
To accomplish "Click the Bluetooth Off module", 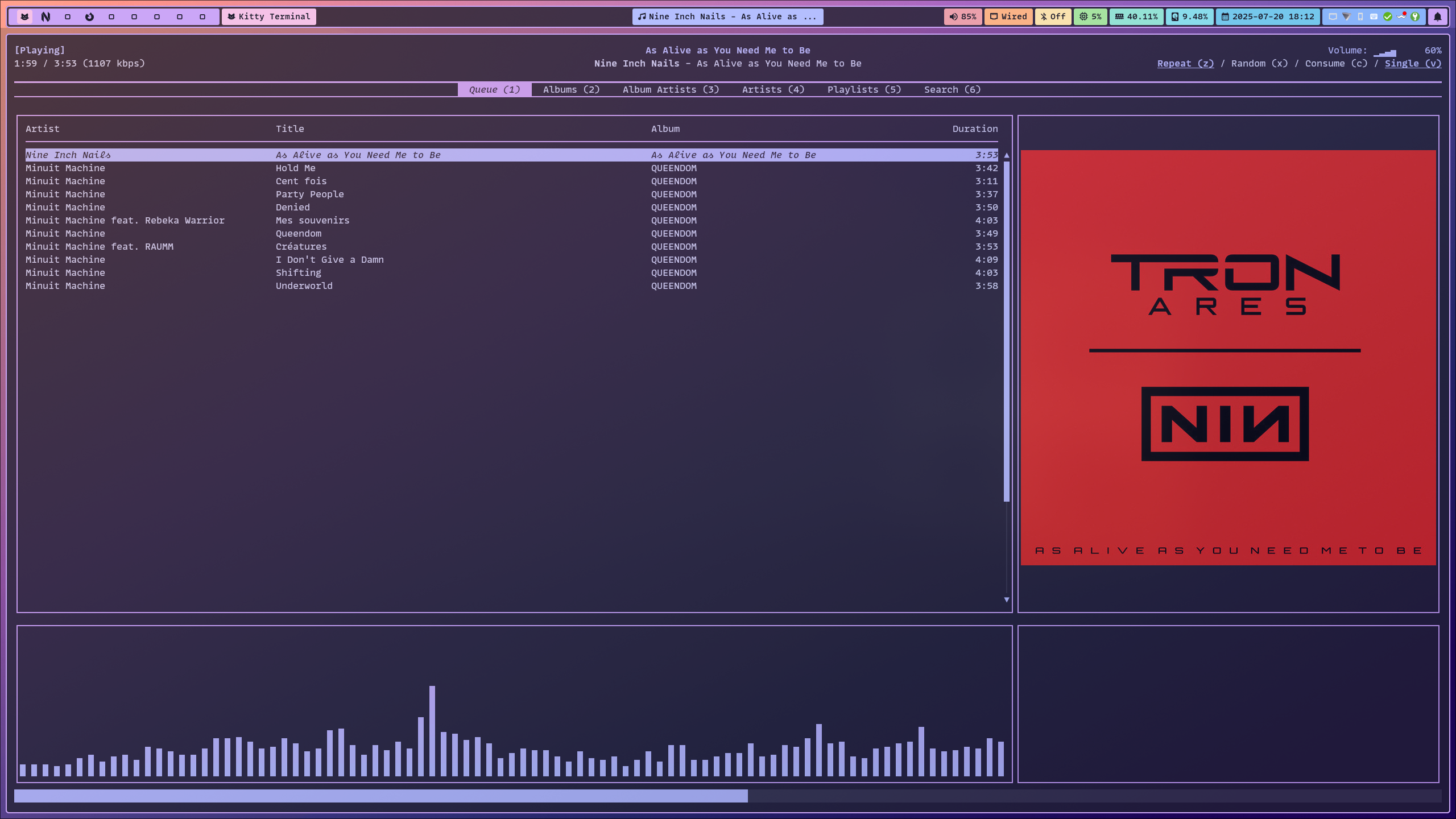I will [1053, 16].
